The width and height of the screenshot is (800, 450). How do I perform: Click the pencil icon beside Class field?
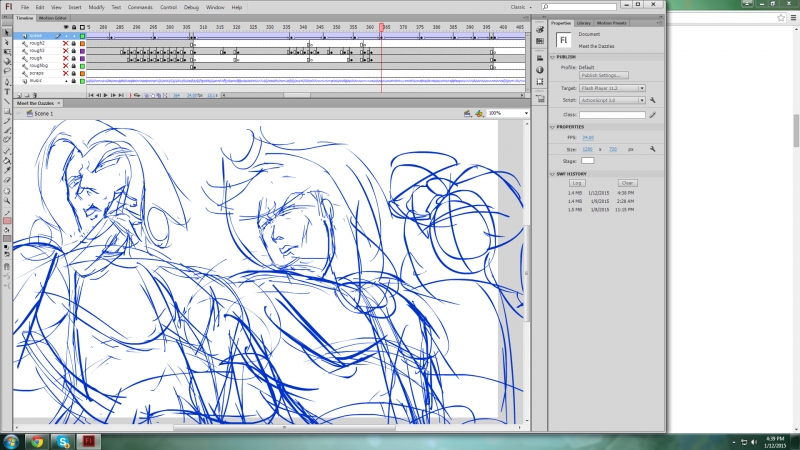(653, 115)
